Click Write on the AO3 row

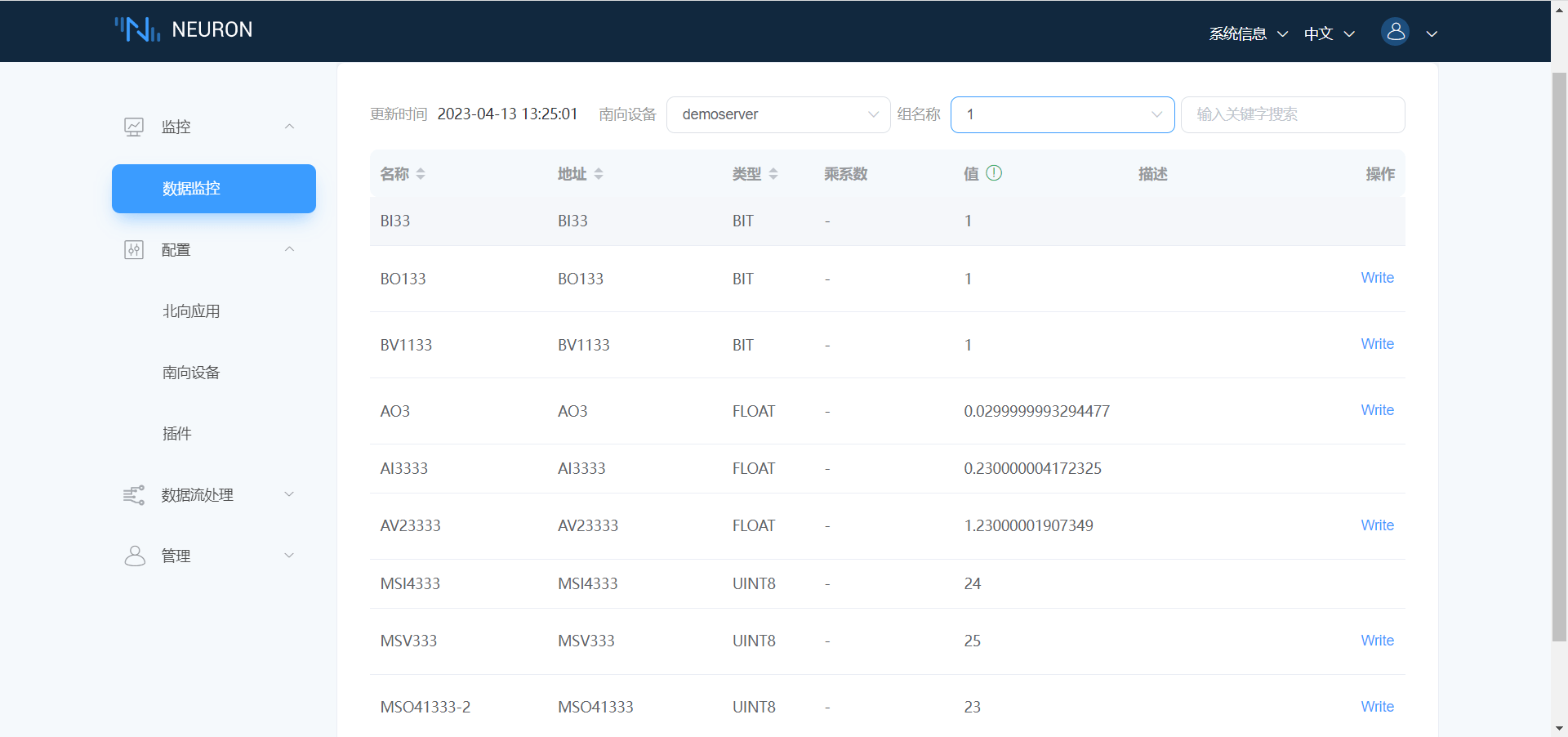point(1376,409)
